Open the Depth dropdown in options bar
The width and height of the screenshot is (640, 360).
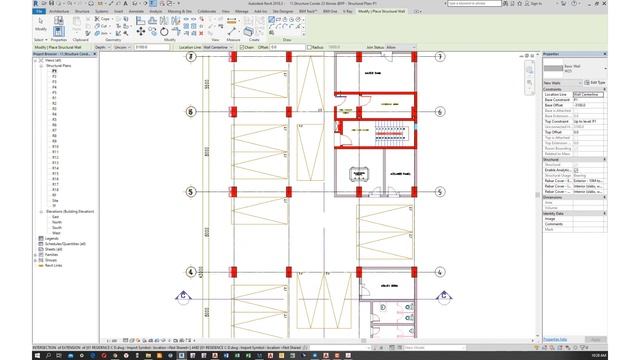[x=102, y=47]
